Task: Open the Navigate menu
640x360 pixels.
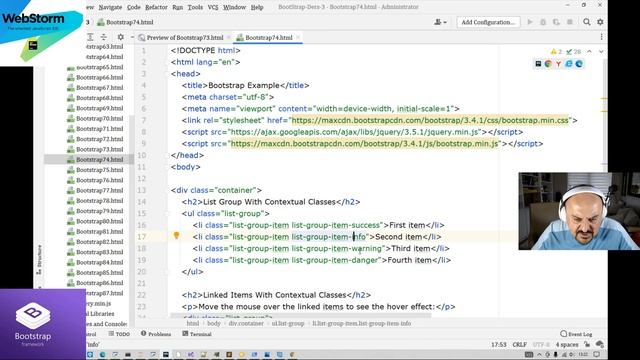Action: point(110,7)
